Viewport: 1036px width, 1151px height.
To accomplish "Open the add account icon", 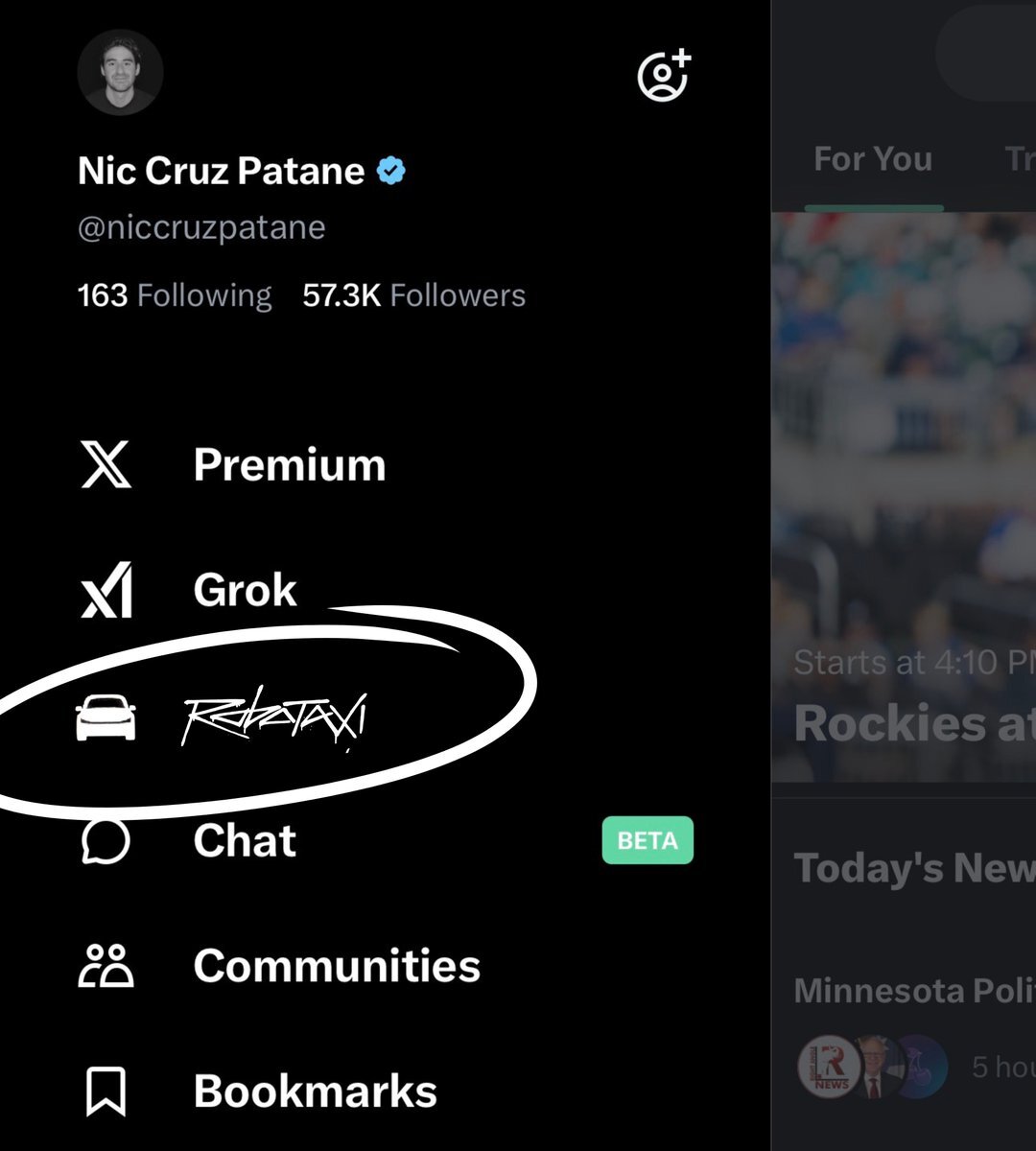I will coord(664,75).
